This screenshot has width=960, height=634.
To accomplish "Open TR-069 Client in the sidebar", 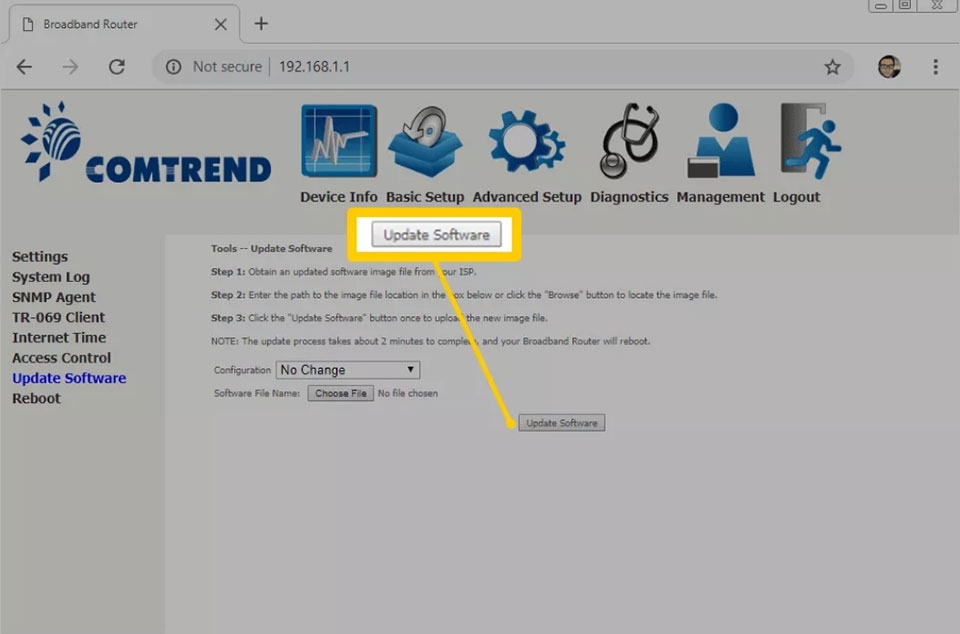I will click(59, 317).
